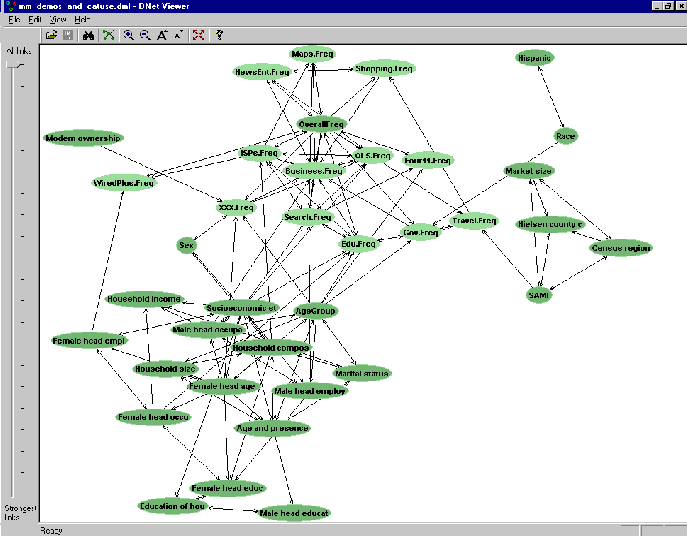Viewport: 687px width, 536px height.
Task: Click the increase font size icon
Action: click(162, 35)
